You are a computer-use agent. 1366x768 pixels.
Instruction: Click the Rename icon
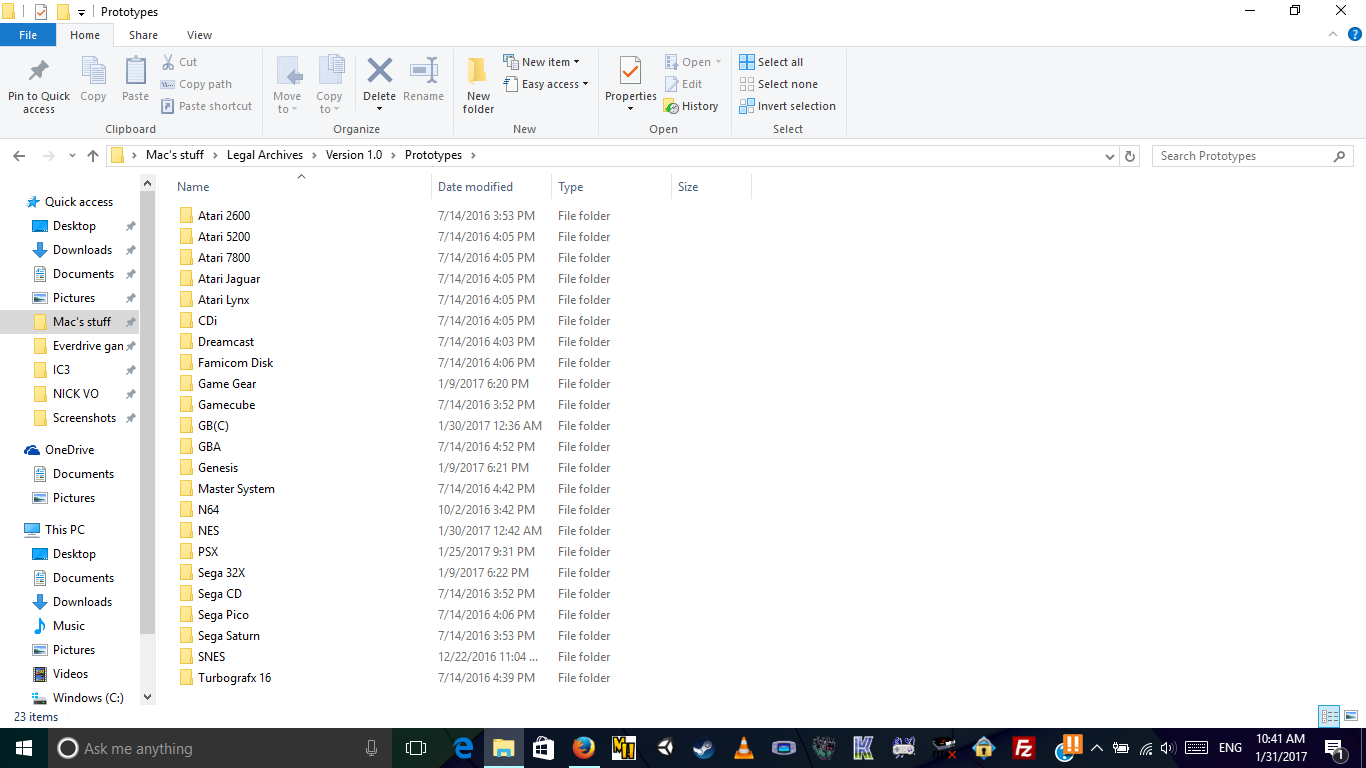click(x=424, y=71)
